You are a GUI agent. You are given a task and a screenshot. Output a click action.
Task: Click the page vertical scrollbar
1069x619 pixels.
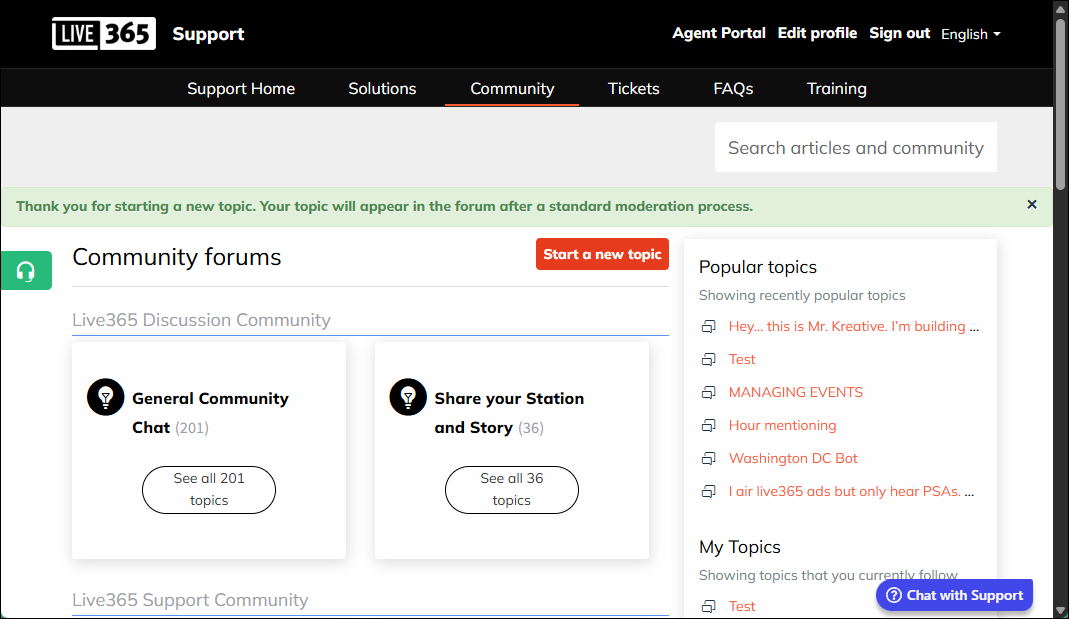pos(1060,102)
